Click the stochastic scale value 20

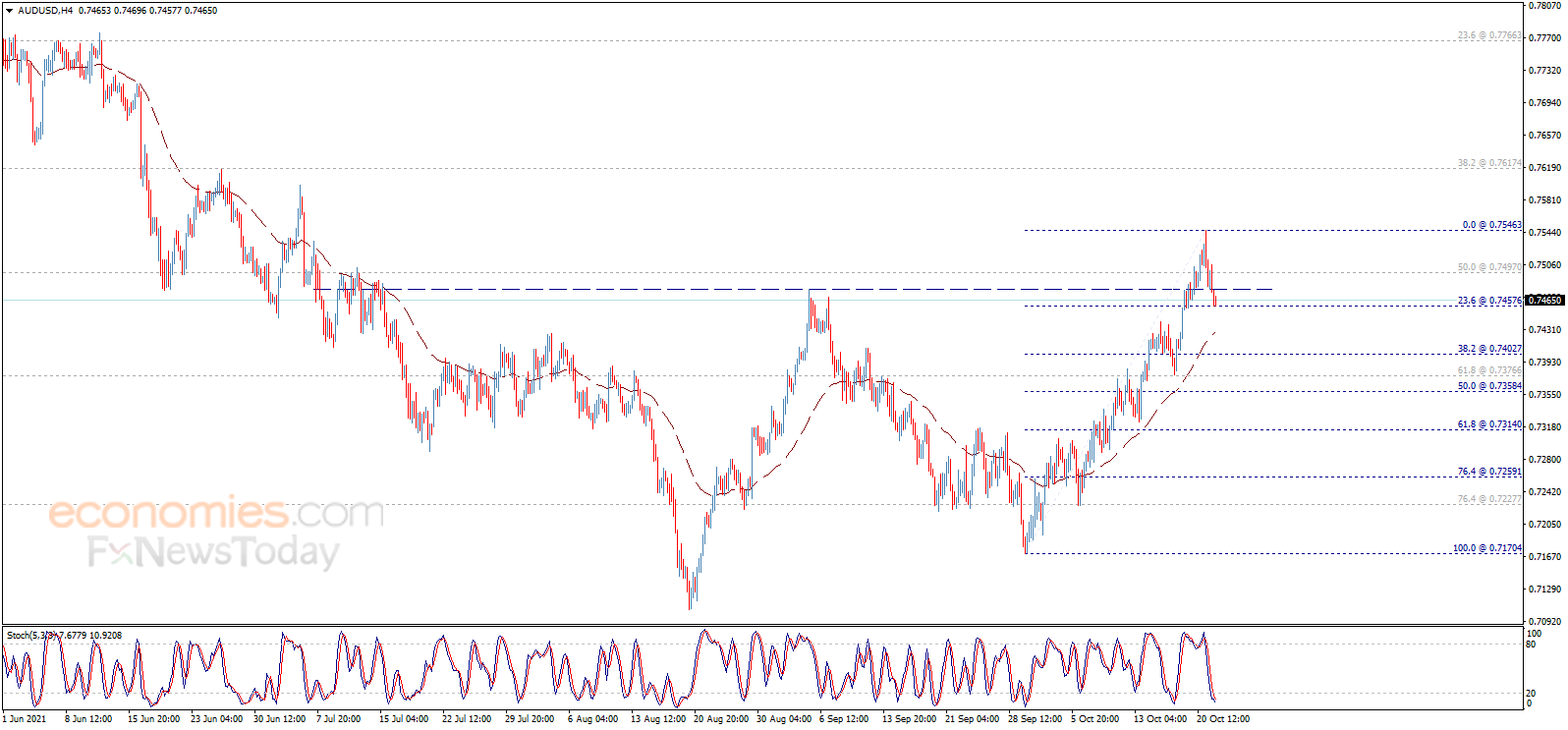pyautogui.click(x=1531, y=694)
